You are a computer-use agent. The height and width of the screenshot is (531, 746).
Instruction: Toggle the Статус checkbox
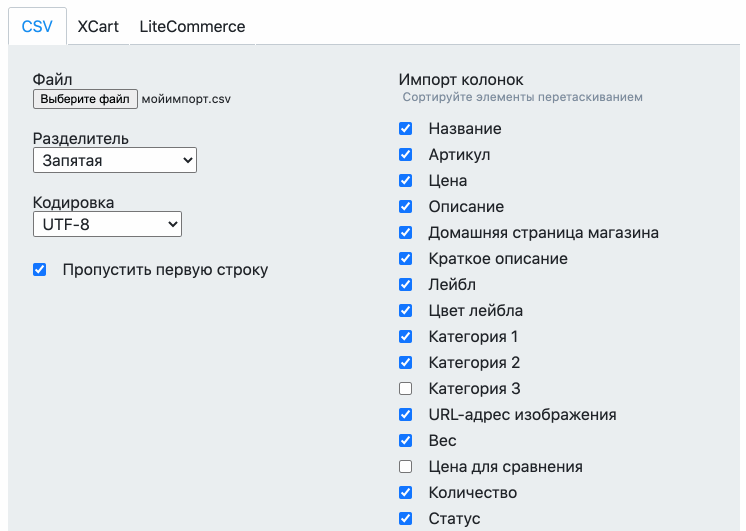(405, 519)
